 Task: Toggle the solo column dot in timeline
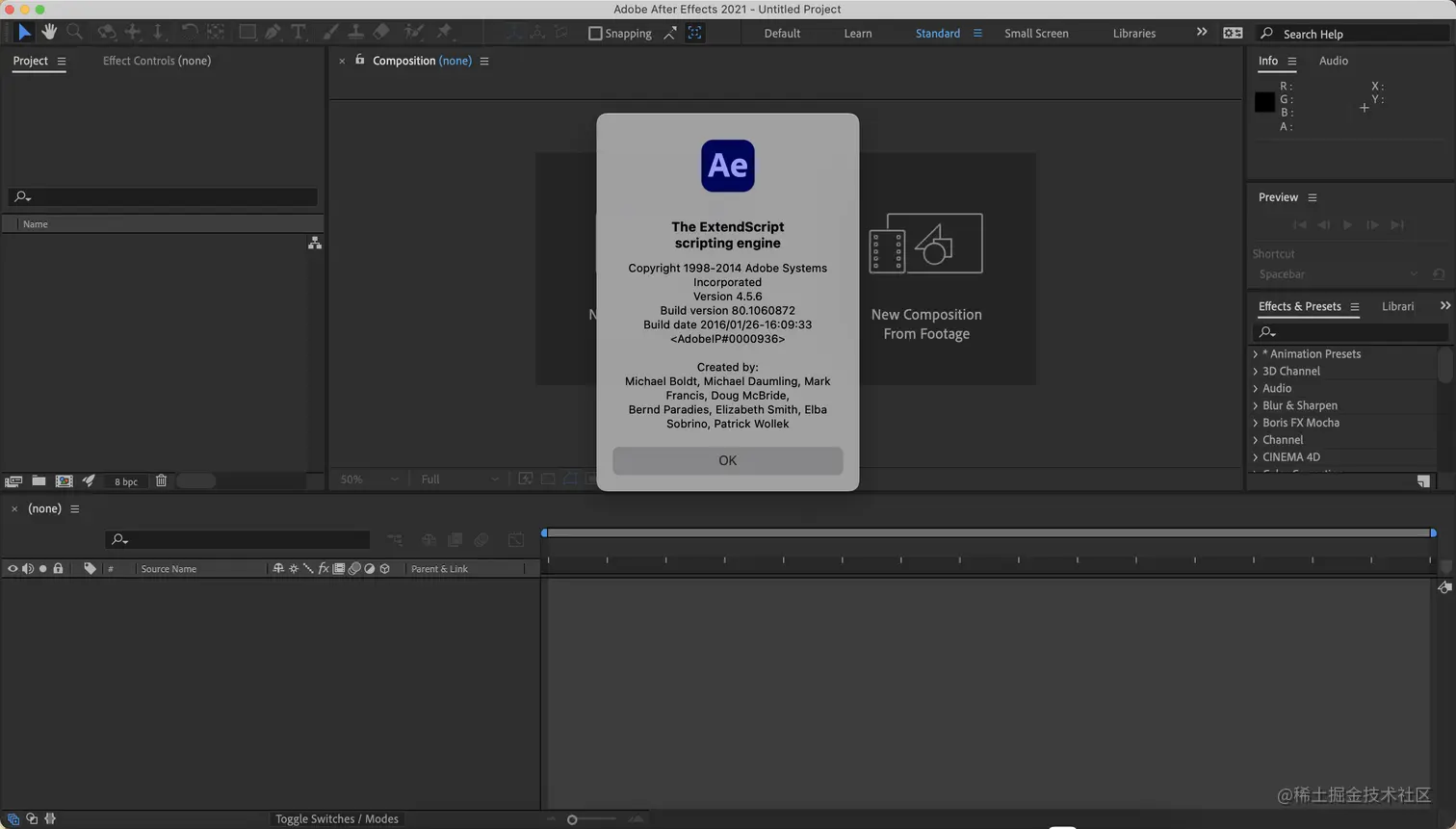pyautogui.click(x=42, y=568)
